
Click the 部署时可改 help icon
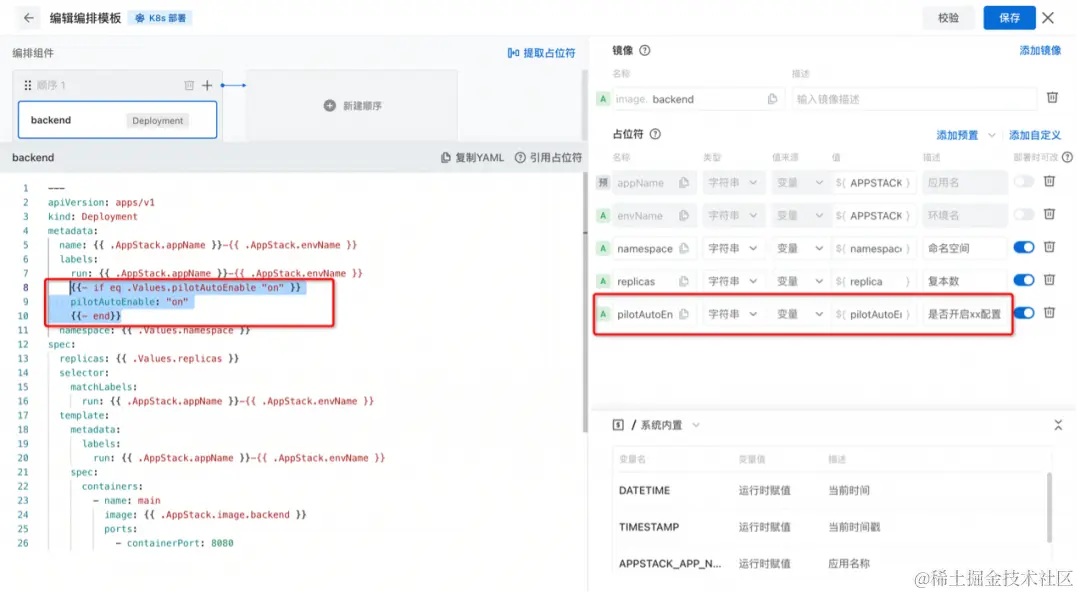1067,157
